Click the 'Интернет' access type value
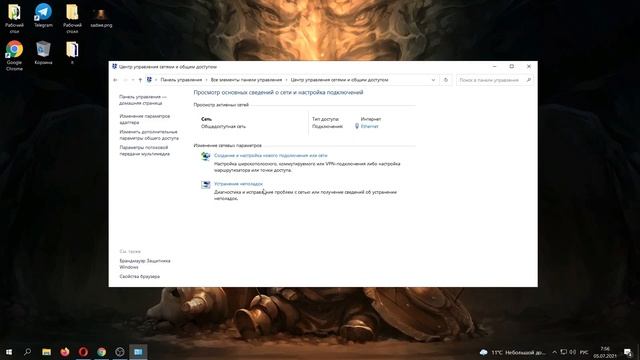The width and height of the screenshot is (640, 360). 371,119
